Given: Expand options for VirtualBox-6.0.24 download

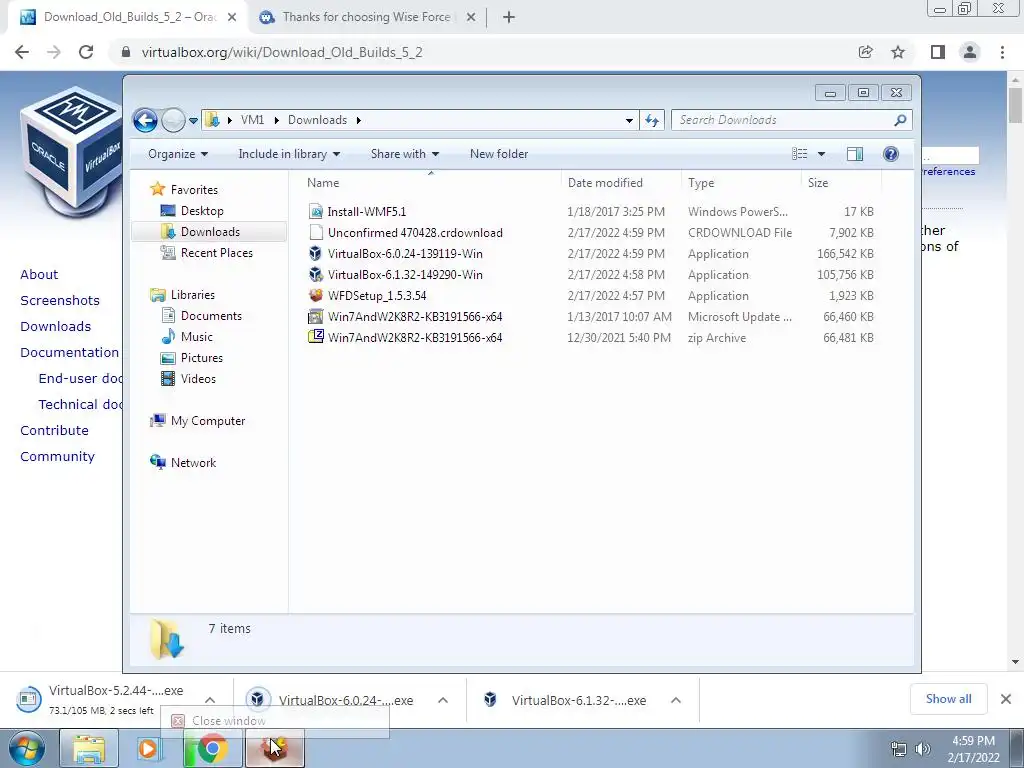Looking at the screenshot, I should coord(443,700).
